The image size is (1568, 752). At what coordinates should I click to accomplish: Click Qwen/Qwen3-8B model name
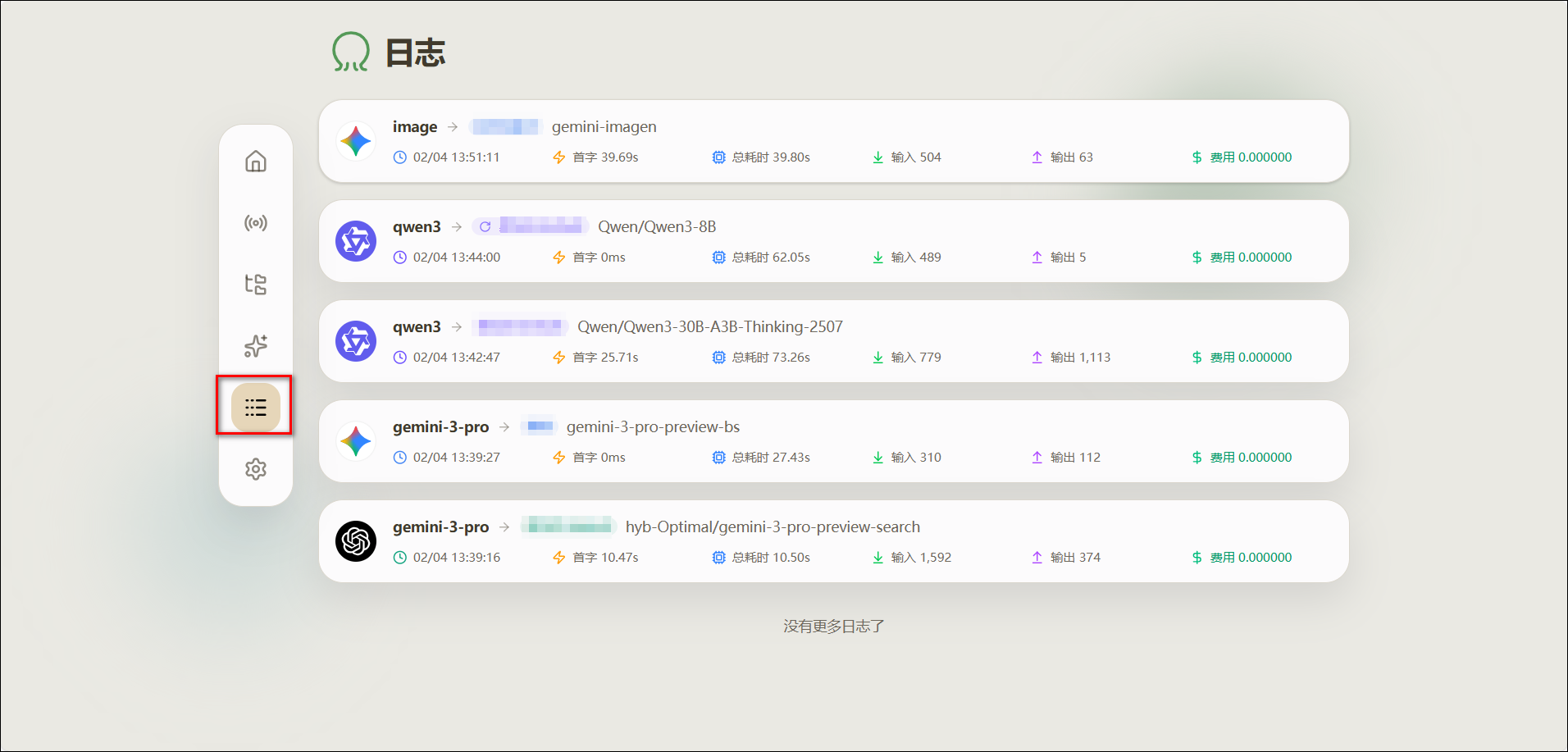pyautogui.click(x=657, y=227)
